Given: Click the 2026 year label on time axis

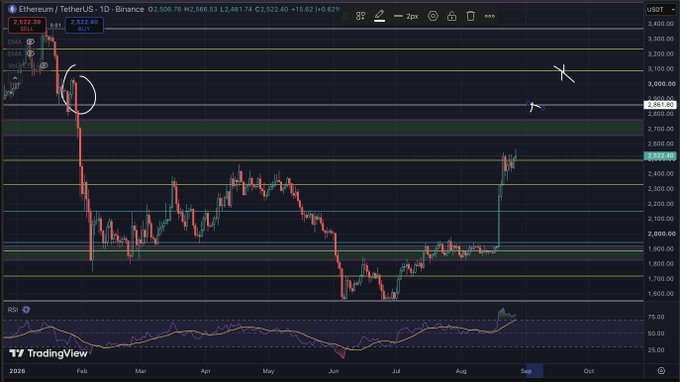Looking at the screenshot, I should coord(17,371).
